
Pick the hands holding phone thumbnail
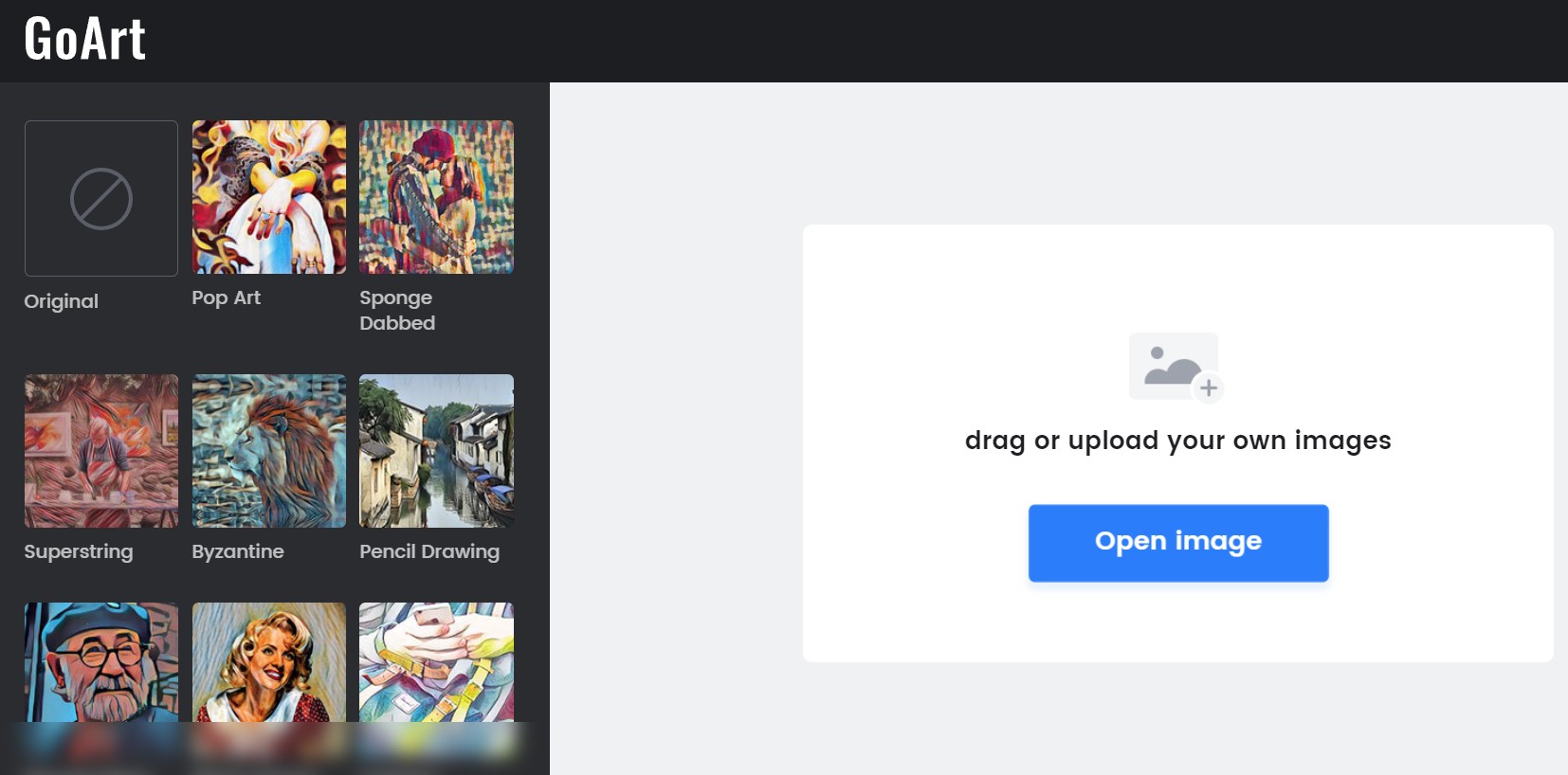[x=436, y=663]
